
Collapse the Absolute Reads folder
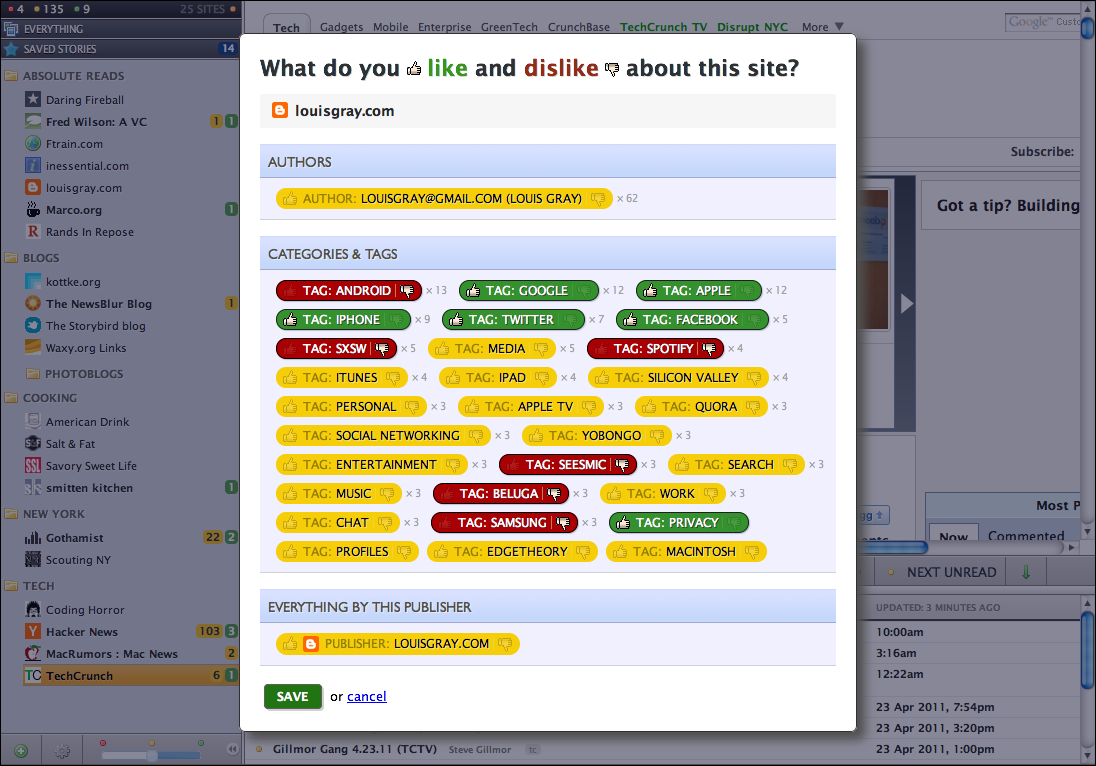click(10, 75)
